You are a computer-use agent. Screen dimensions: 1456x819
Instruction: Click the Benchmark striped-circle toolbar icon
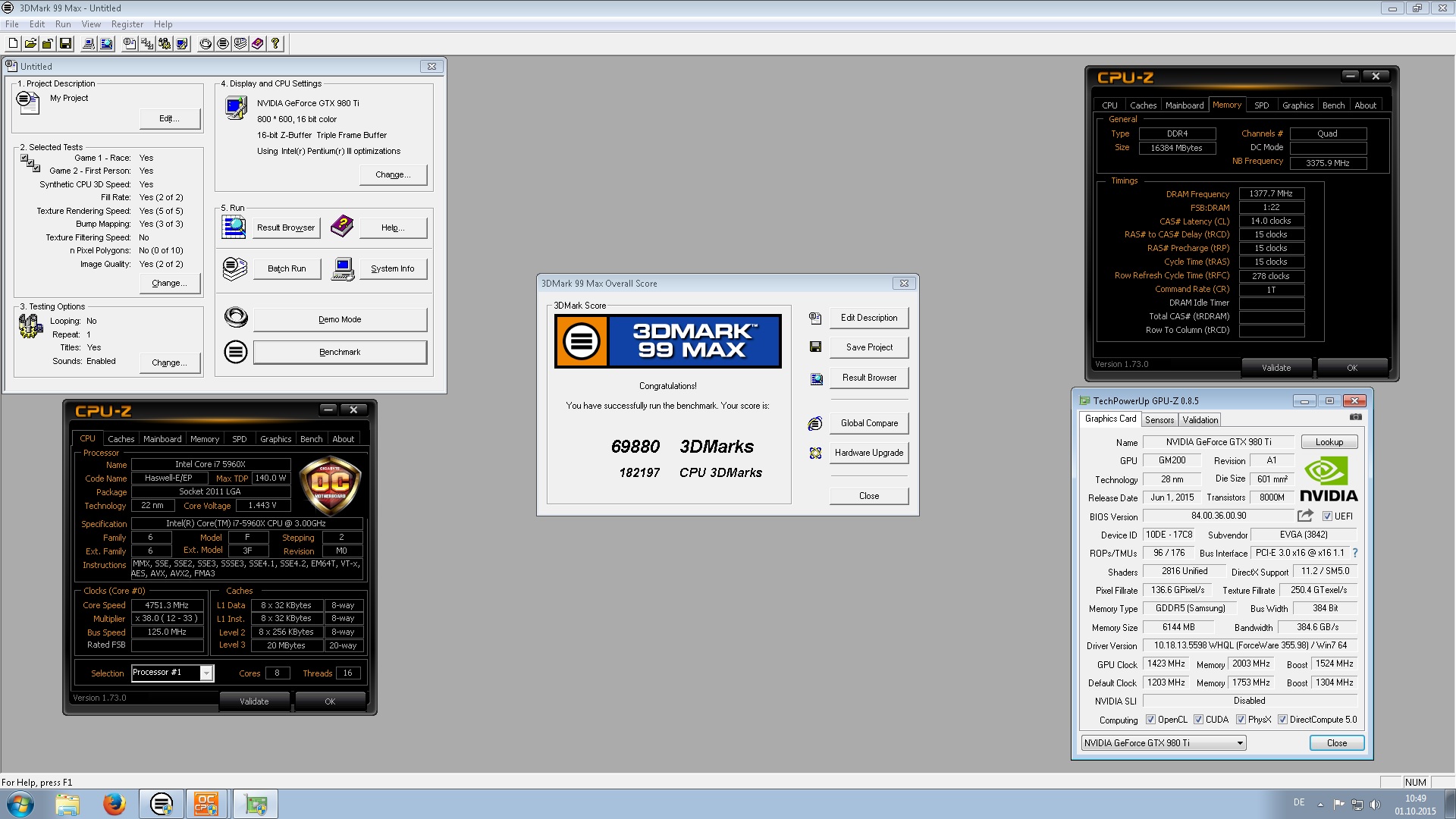pyautogui.click(x=223, y=43)
